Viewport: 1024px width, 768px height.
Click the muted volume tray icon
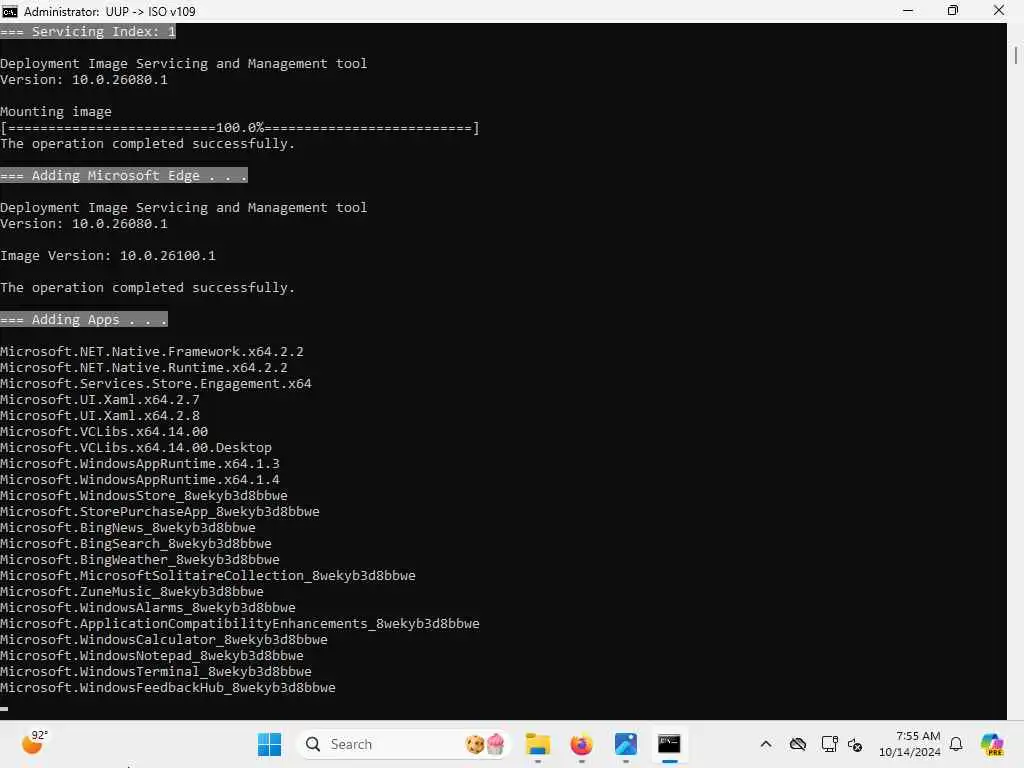pyautogui.click(x=855, y=744)
